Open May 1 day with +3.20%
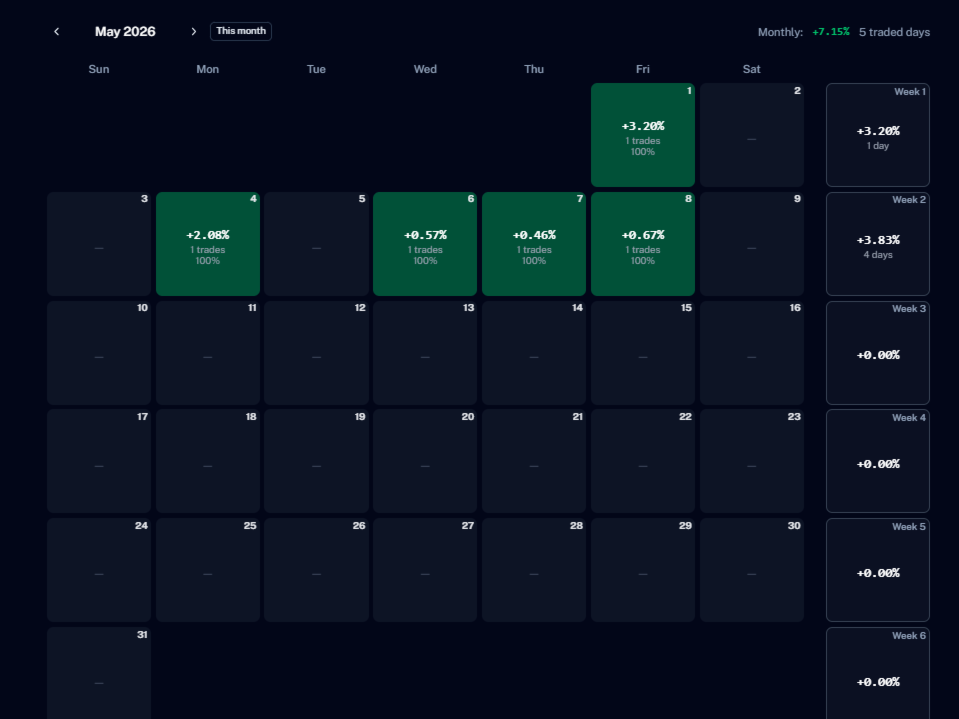Image resolution: width=959 pixels, height=719 pixels. (x=643, y=135)
